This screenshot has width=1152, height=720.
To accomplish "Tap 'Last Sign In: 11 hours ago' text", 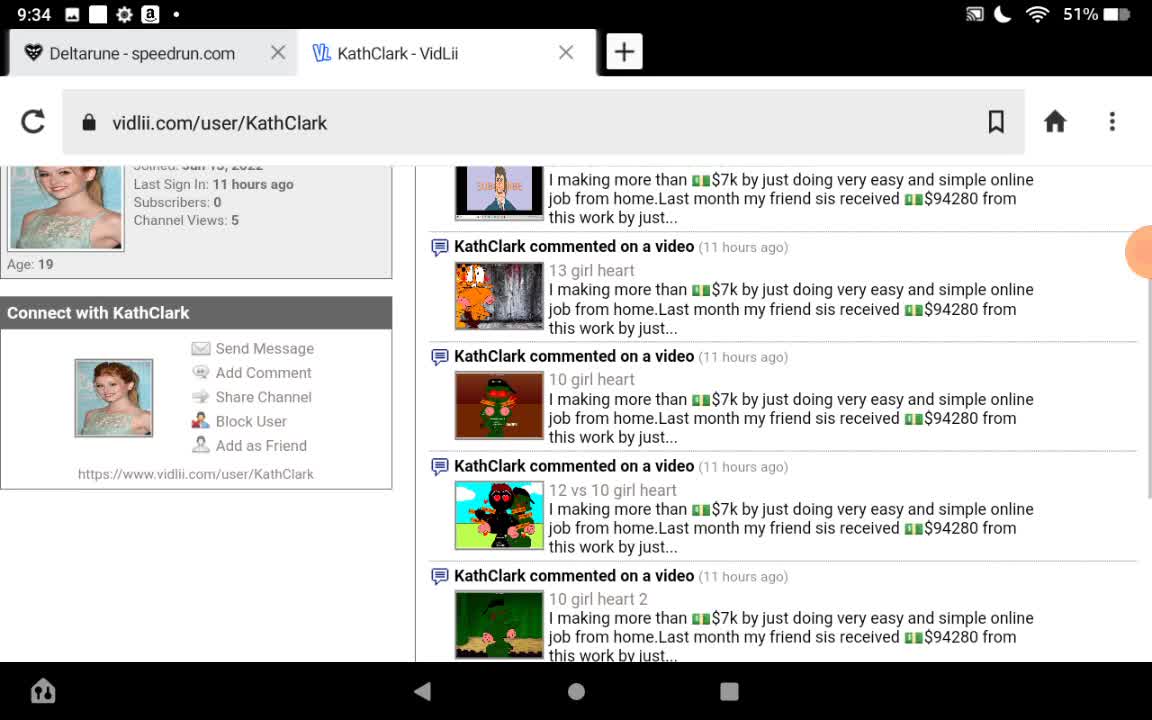I will coord(213,184).
